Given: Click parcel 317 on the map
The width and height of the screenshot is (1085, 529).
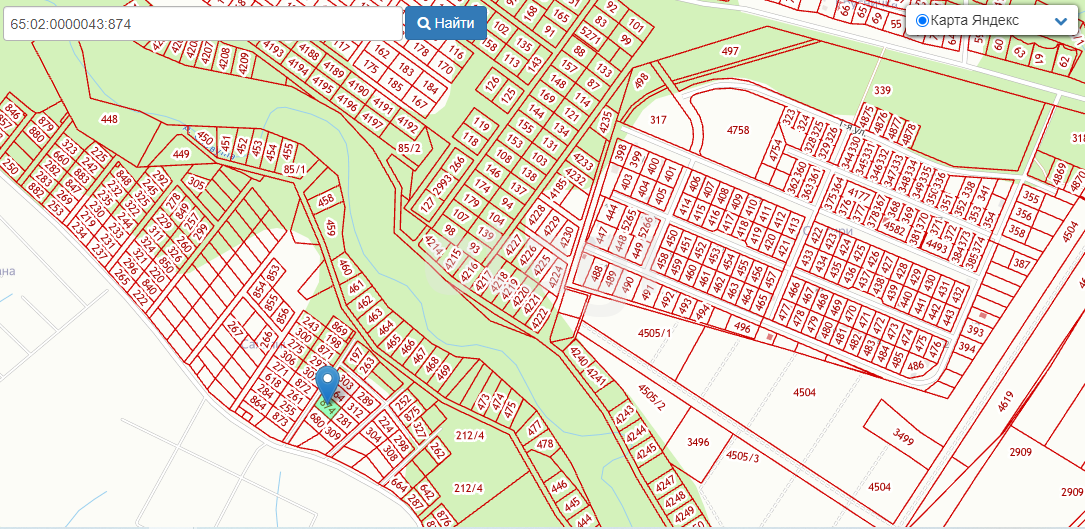Looking at the screenshot, I should (x=657, y=120).
